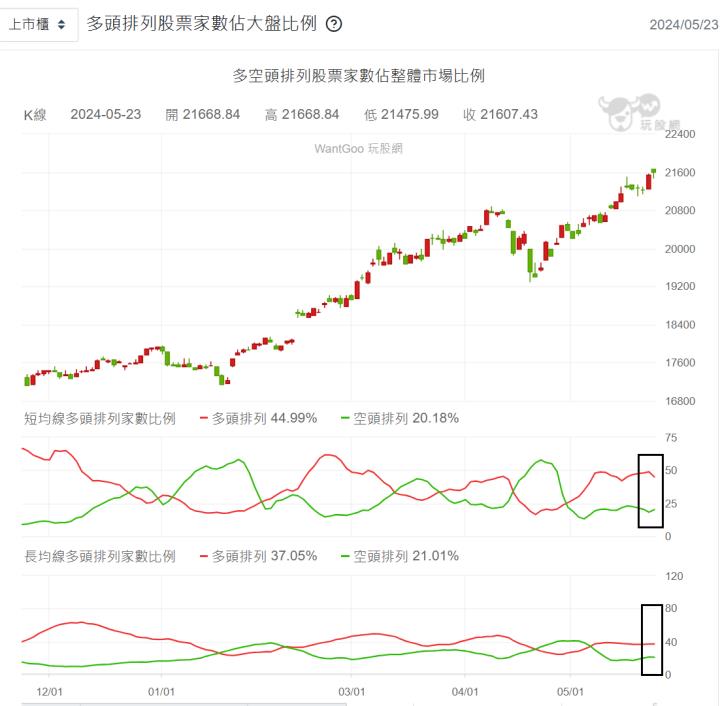Click the 03/01 x-axis date label
The image size is (720, 706).
coord(351,692)
